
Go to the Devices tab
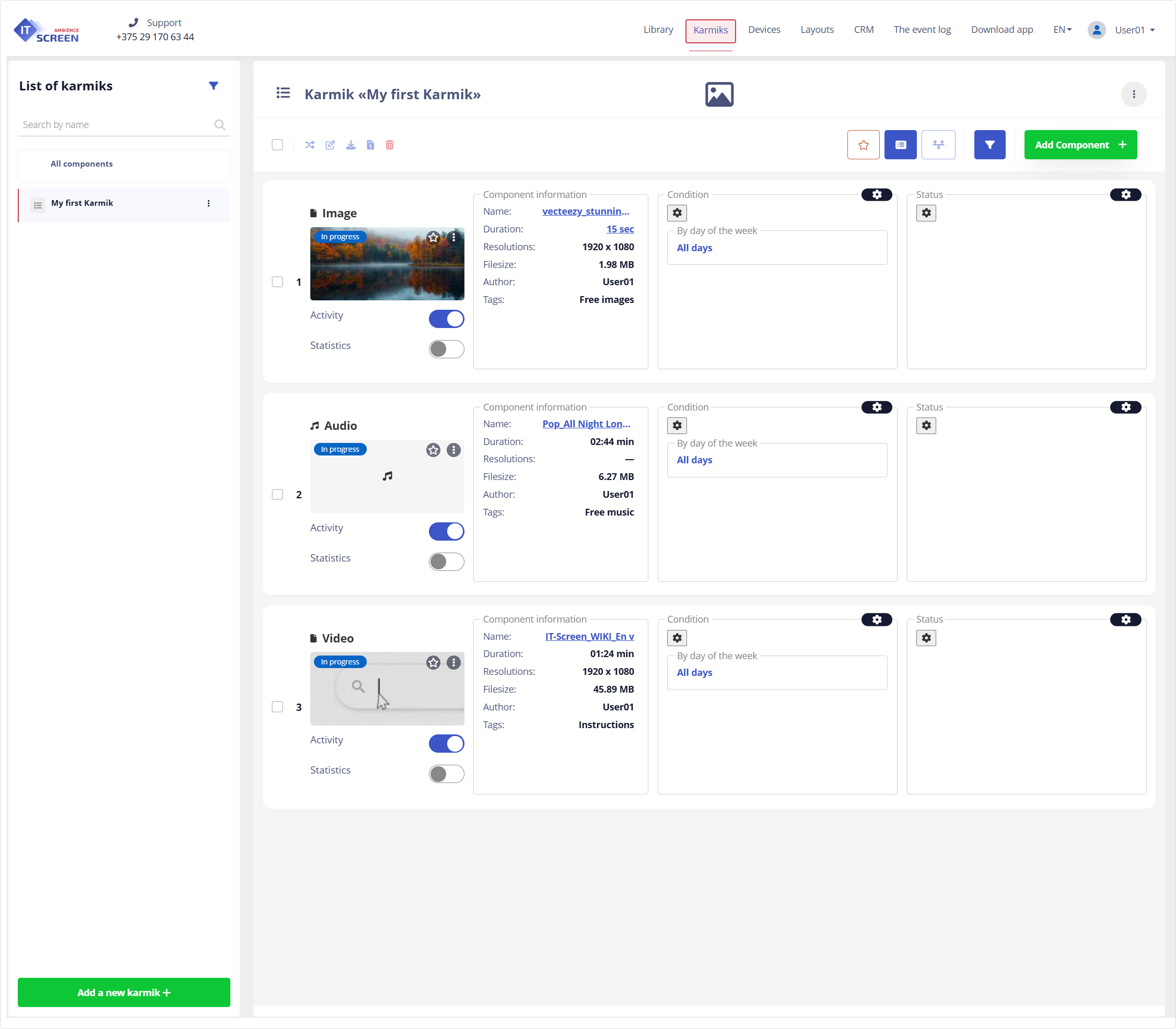764,30
